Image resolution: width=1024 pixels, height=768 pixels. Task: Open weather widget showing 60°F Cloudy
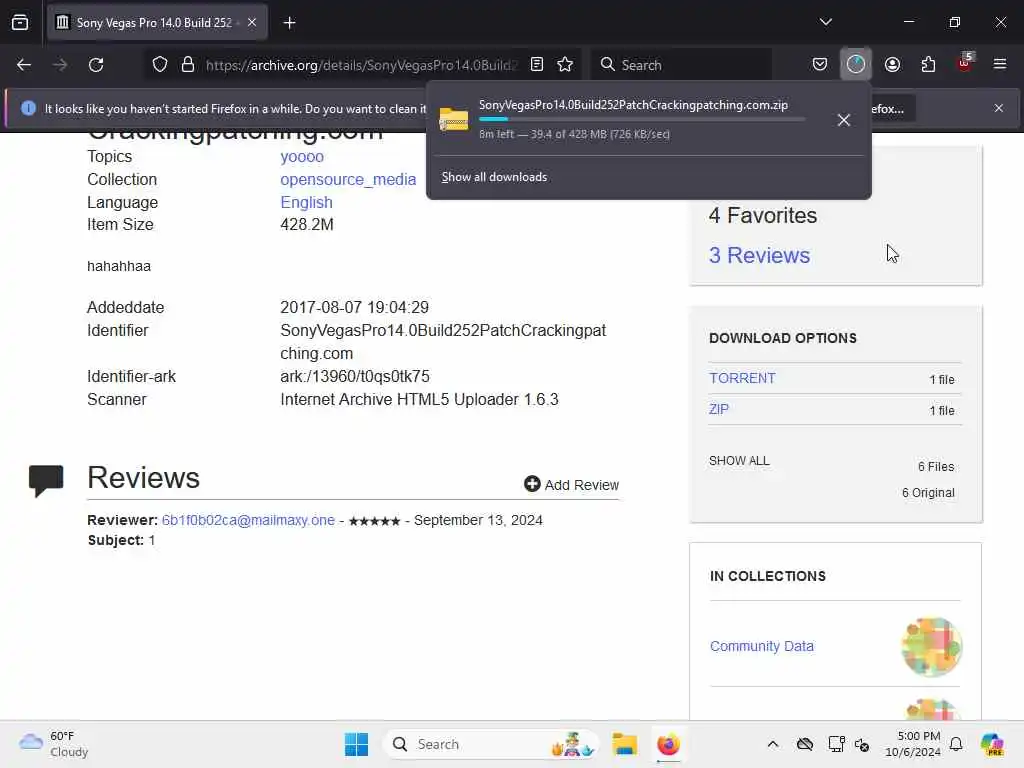click(x=54, y=744)
